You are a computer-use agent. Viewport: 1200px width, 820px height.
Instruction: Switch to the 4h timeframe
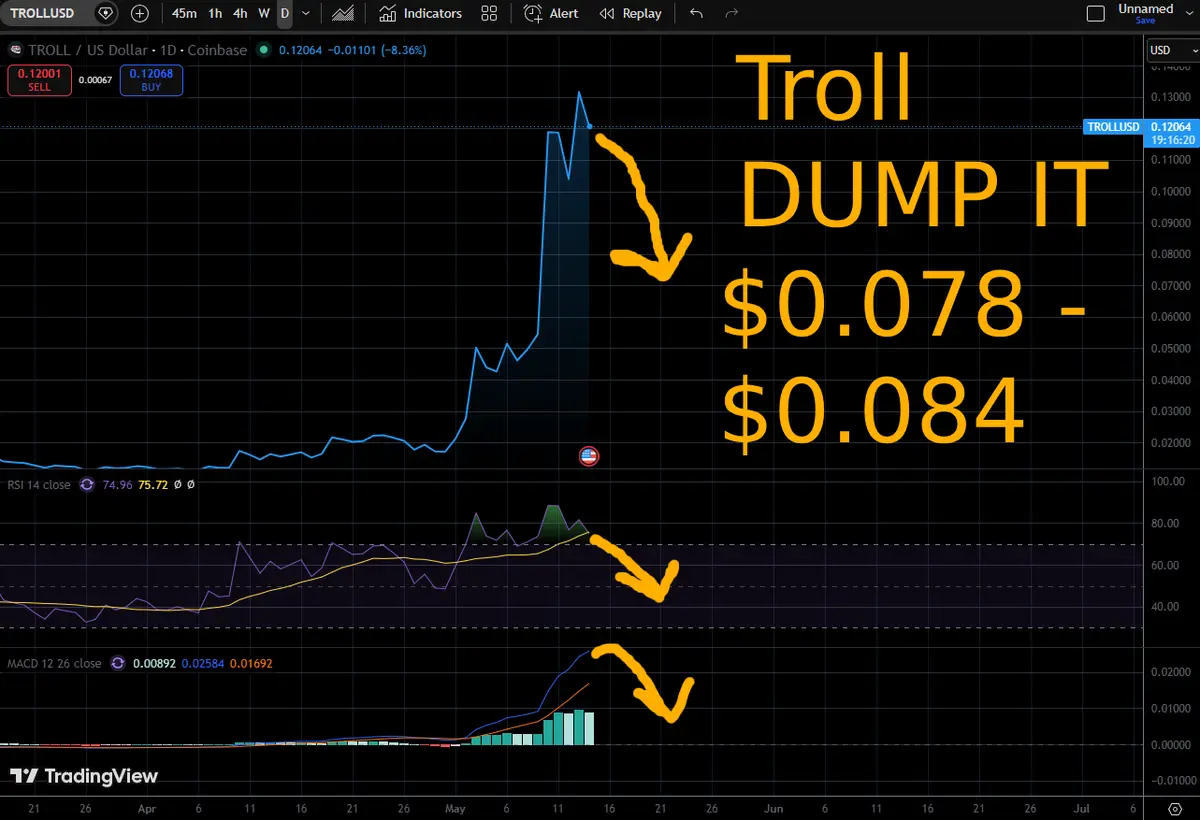point(240,14)
